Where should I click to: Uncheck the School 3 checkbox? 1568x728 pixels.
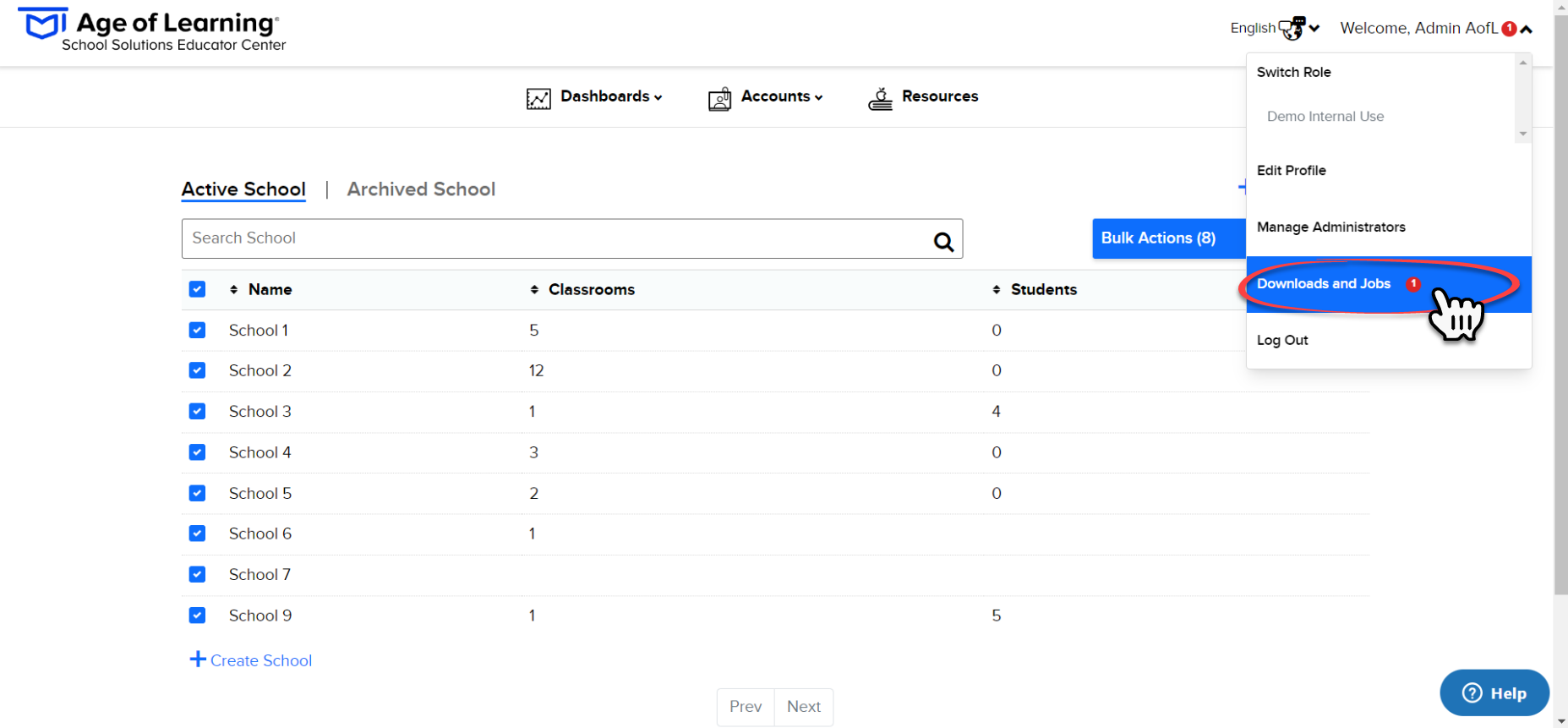pyautogui.click(x=197, y=411)
